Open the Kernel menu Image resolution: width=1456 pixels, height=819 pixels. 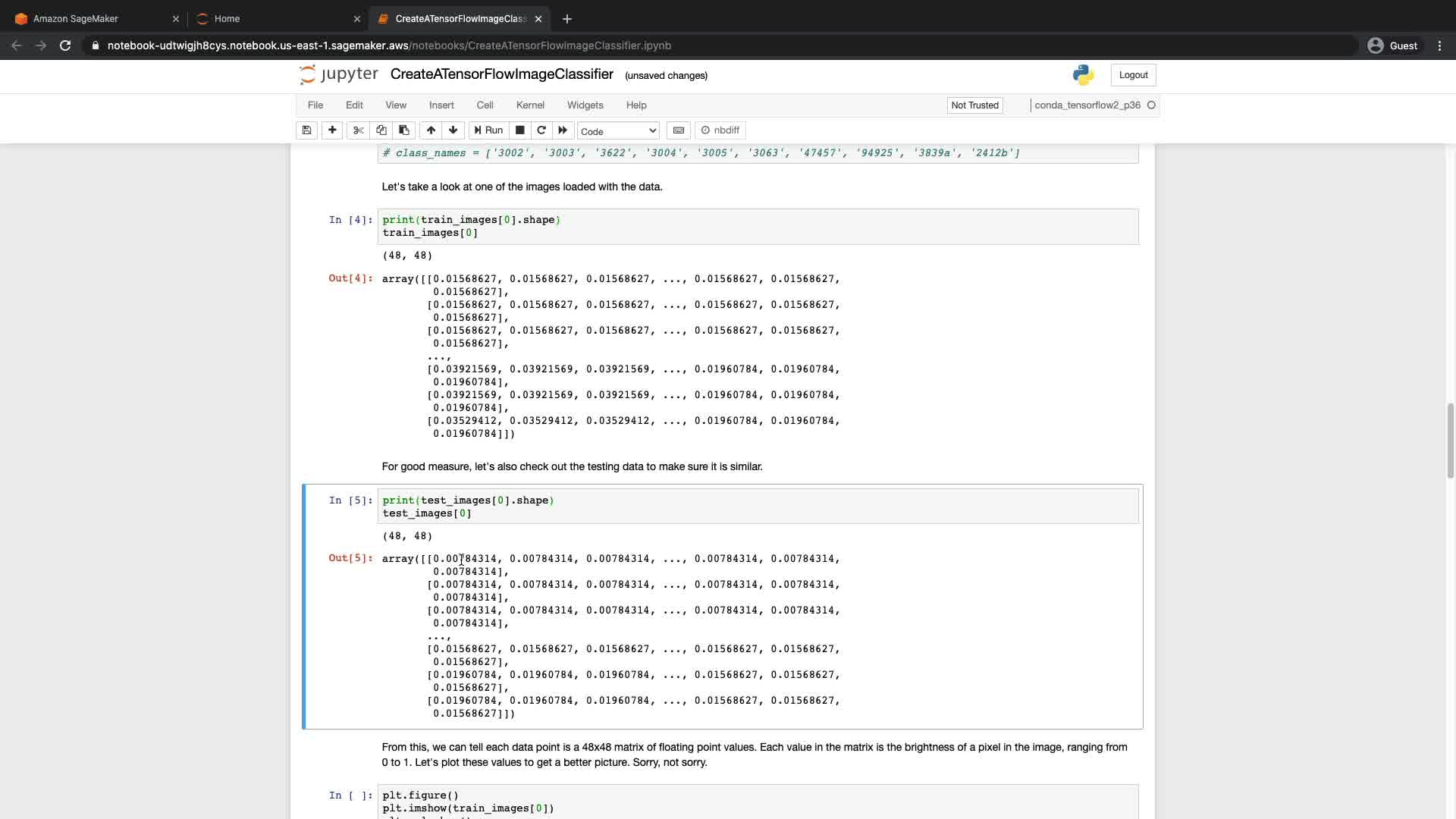tap(530, 105)
